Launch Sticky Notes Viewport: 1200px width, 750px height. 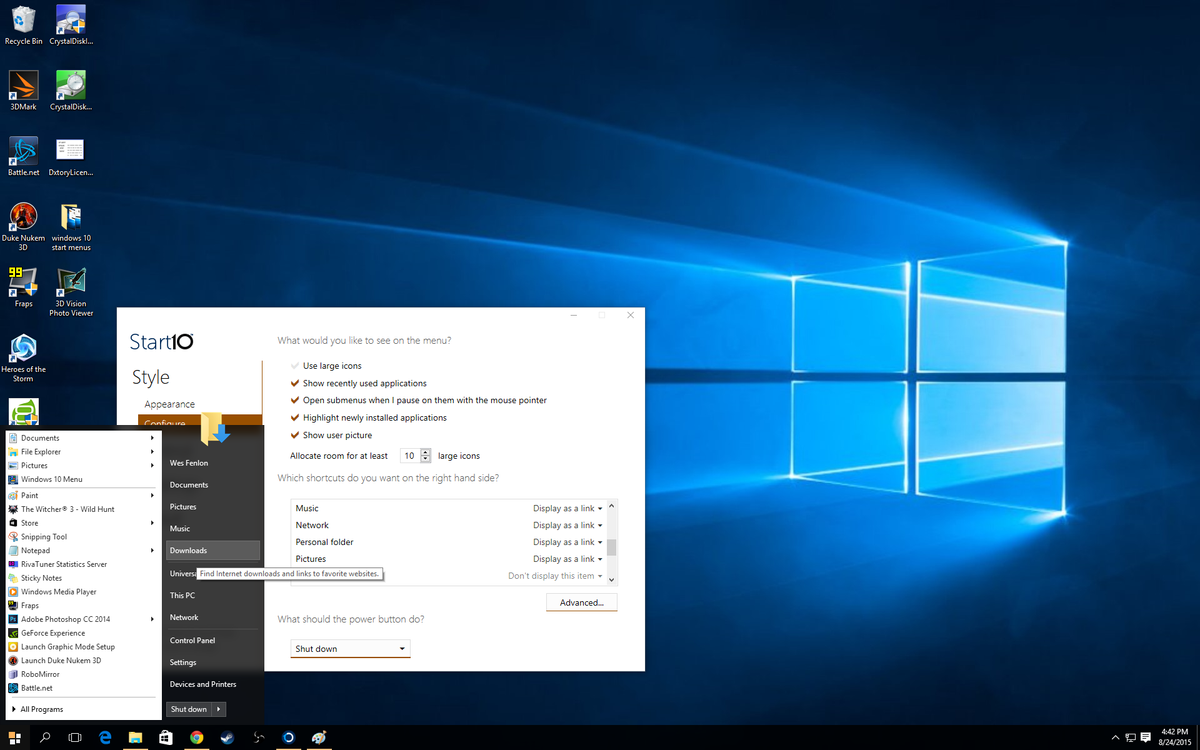pyautogui.click(x=46, y=577)
